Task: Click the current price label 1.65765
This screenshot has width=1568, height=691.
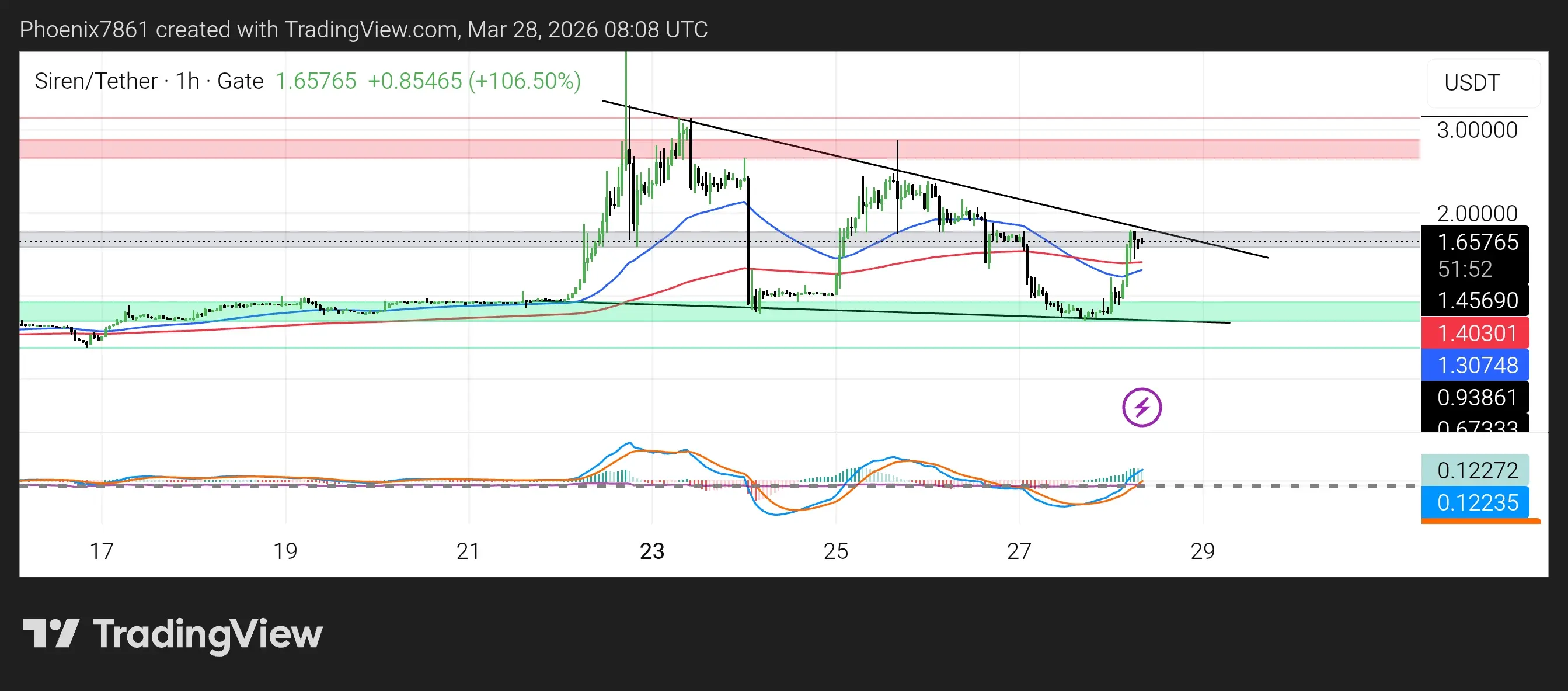Action: 1477,242
